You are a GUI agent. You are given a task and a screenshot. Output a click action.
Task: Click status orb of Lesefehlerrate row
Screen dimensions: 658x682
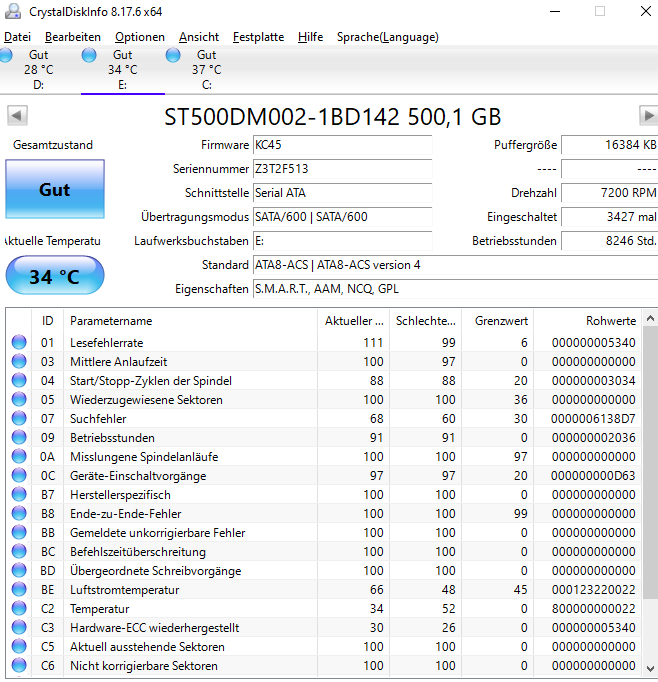[19, 342]
